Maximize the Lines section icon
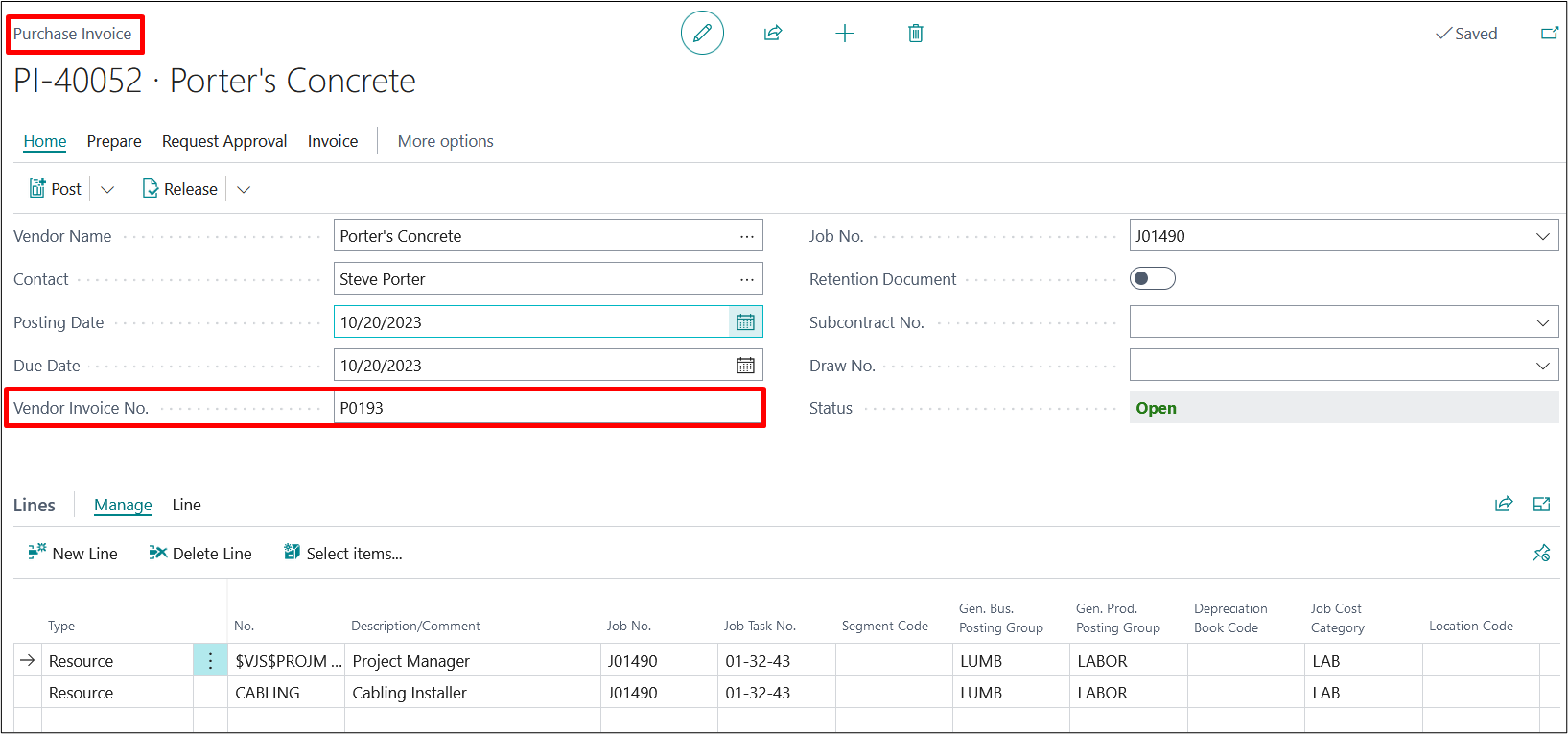This screenshot has width=1568, height=734. [1541, 505]
